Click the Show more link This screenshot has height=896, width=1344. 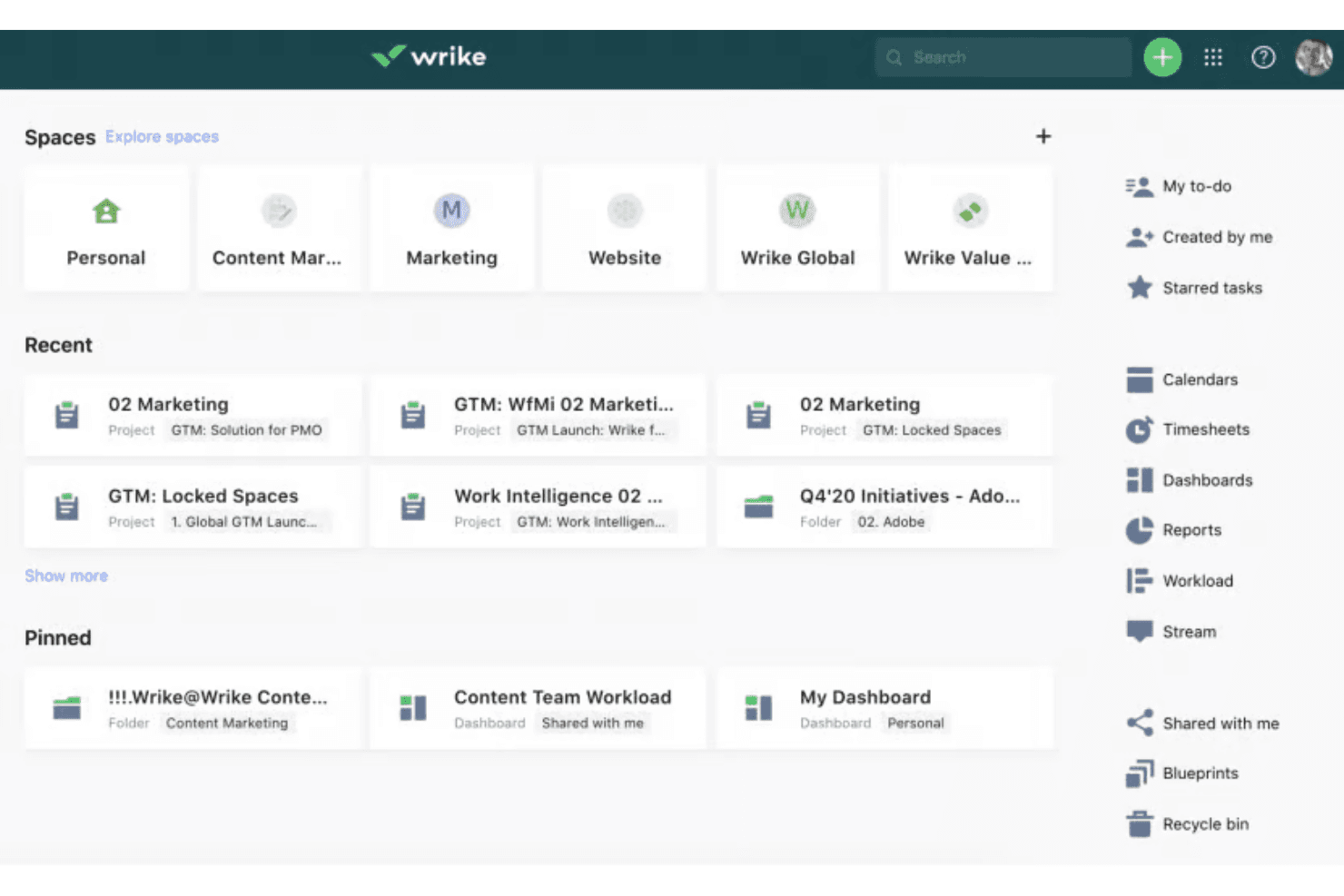coord(66,576)
